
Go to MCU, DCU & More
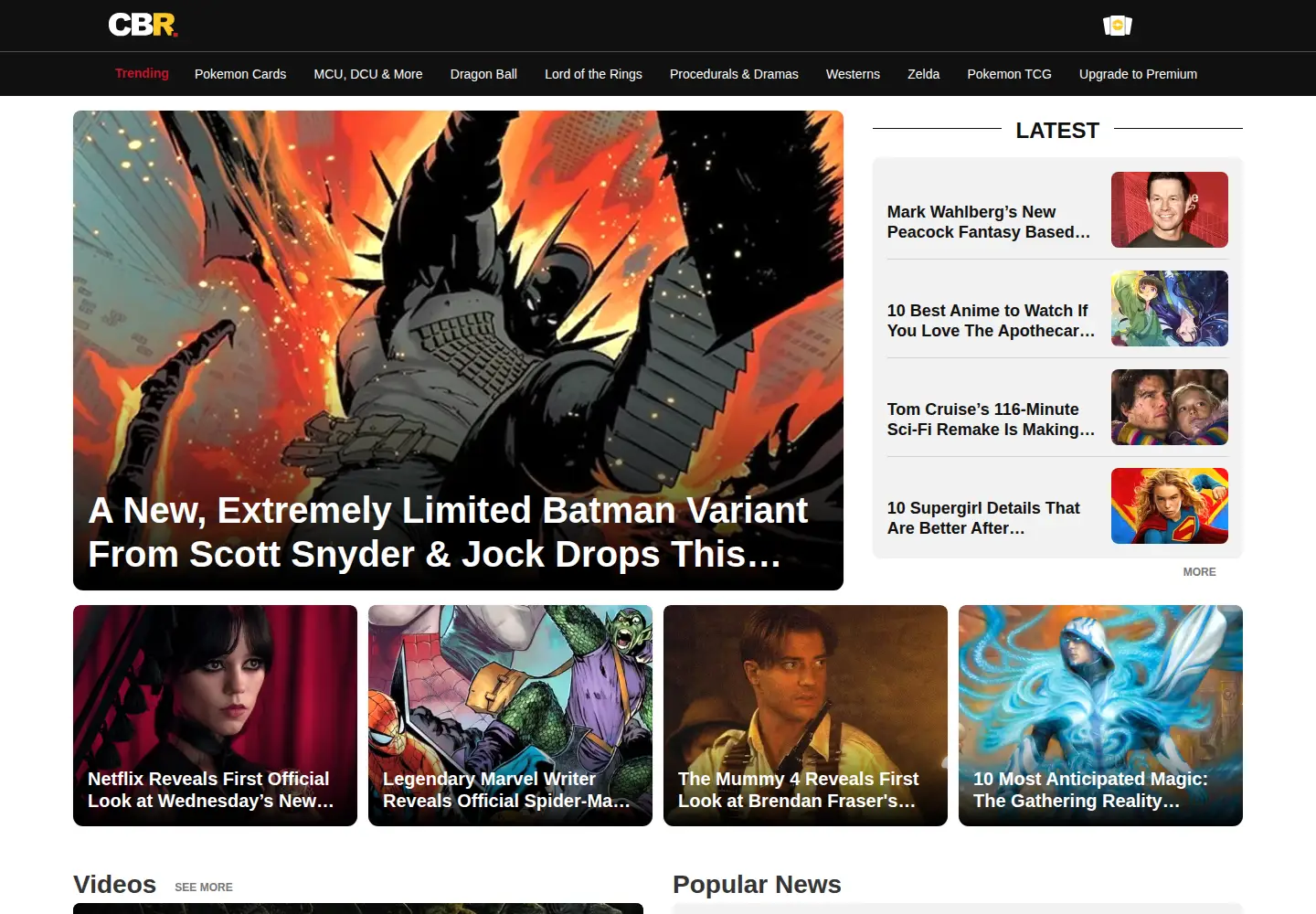pos(368,74)
